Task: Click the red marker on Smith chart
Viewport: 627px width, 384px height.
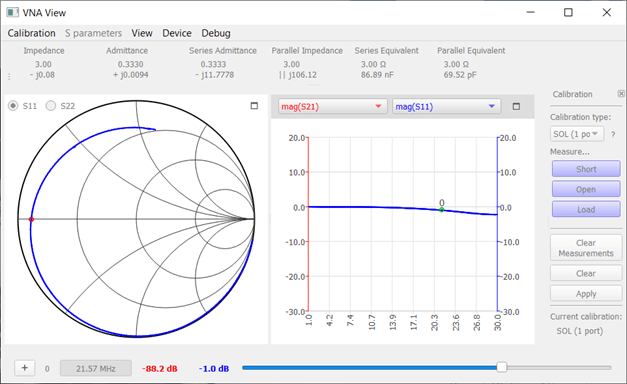Action: [31, 219]
